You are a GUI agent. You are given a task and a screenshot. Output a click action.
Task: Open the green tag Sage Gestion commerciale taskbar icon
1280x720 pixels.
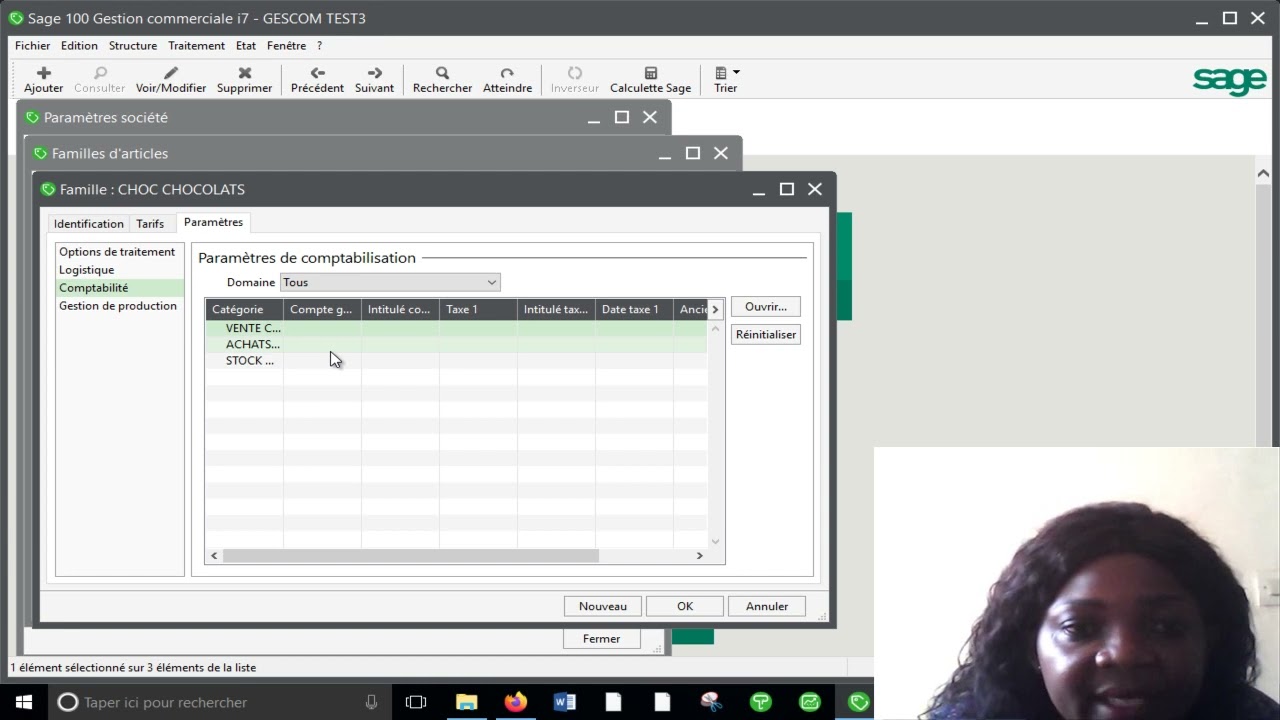coord(858,702)
